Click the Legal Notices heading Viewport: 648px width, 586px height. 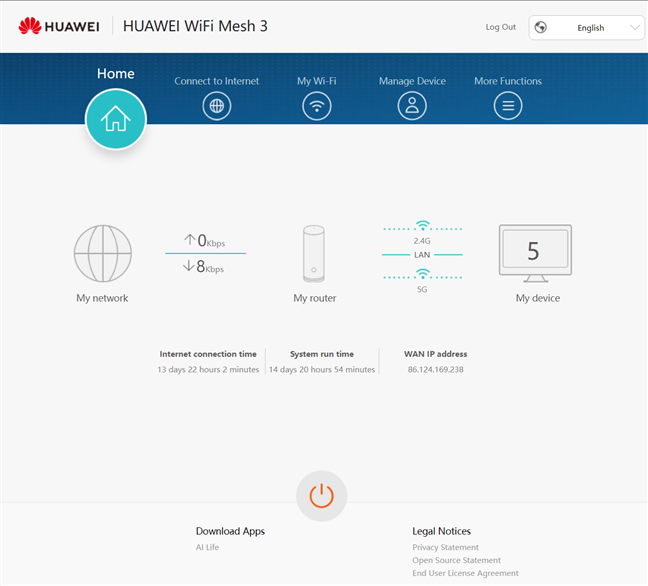441,531
